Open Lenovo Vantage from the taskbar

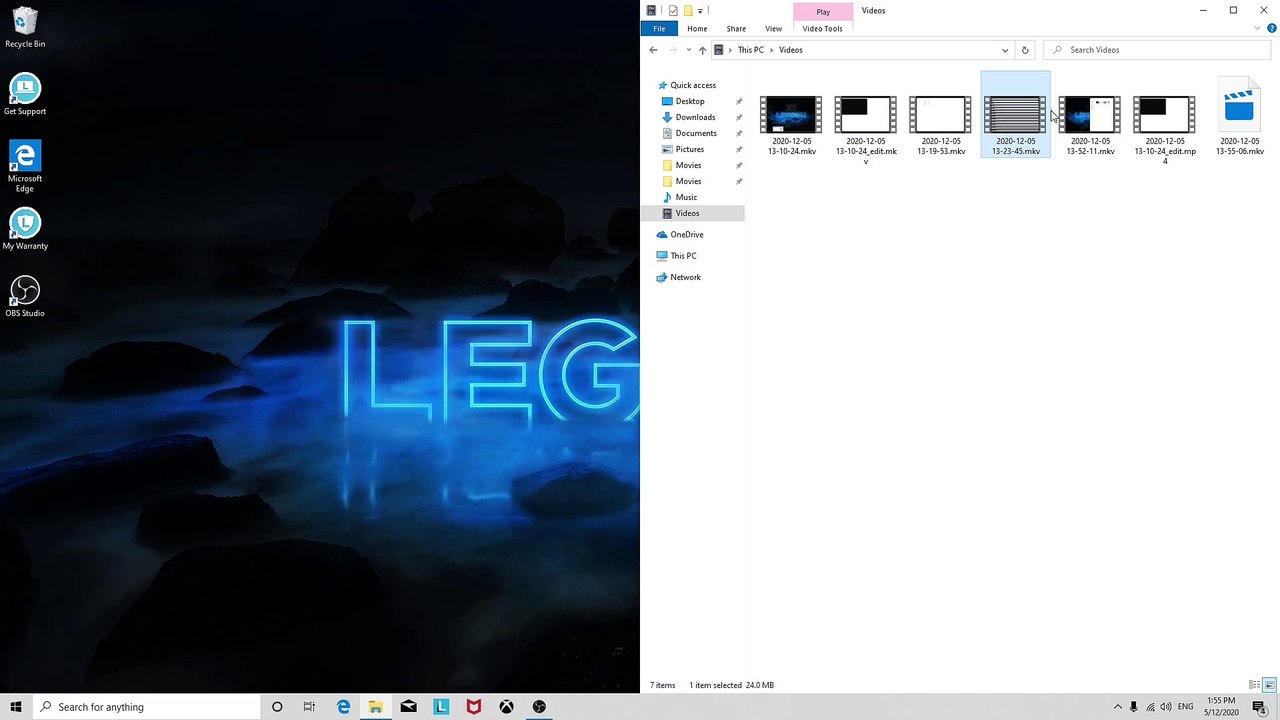(x=441, y=707)
